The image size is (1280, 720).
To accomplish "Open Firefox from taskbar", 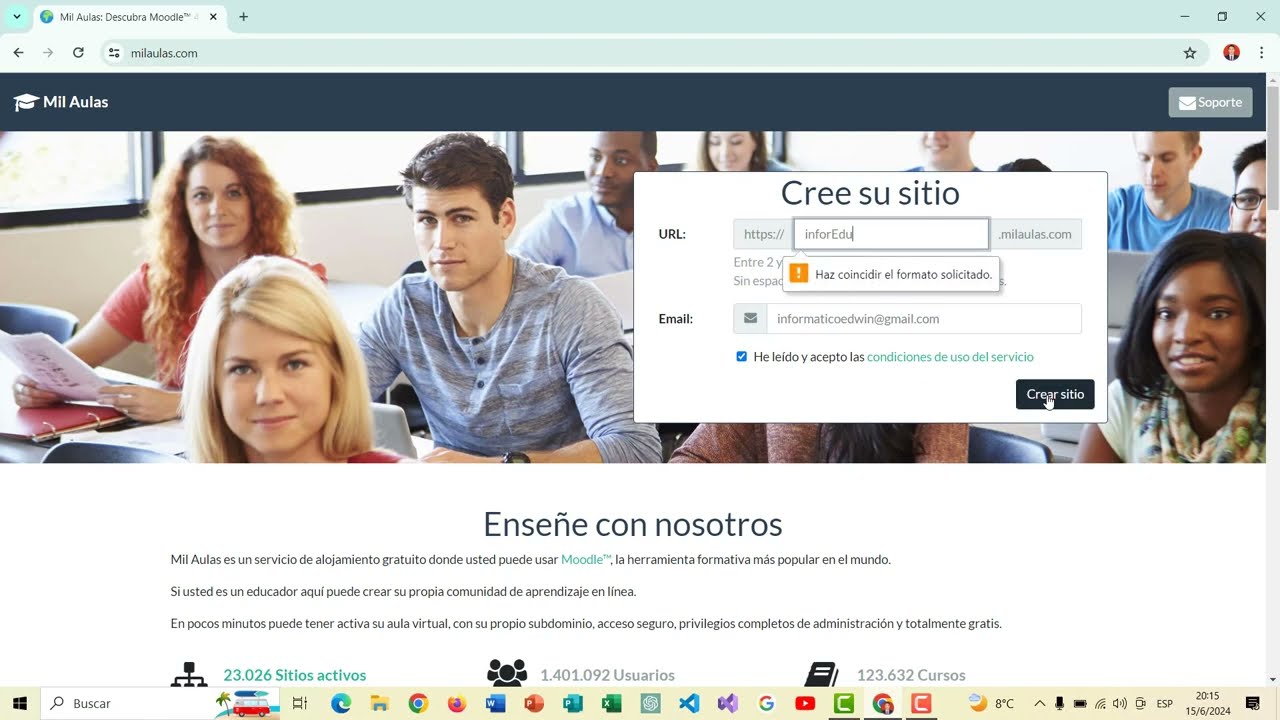I will pos(457,704).
